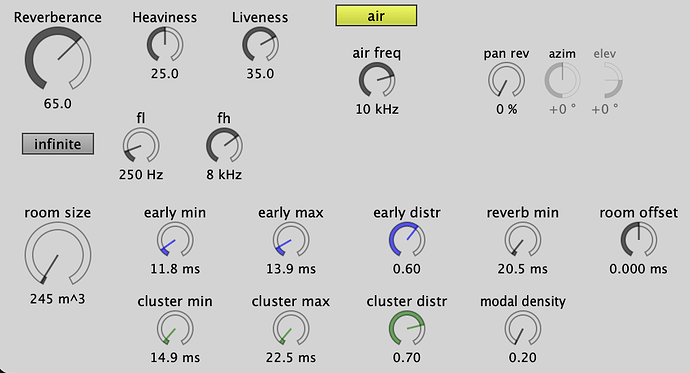Click the pan rev value 0 %

coord(506,109)
